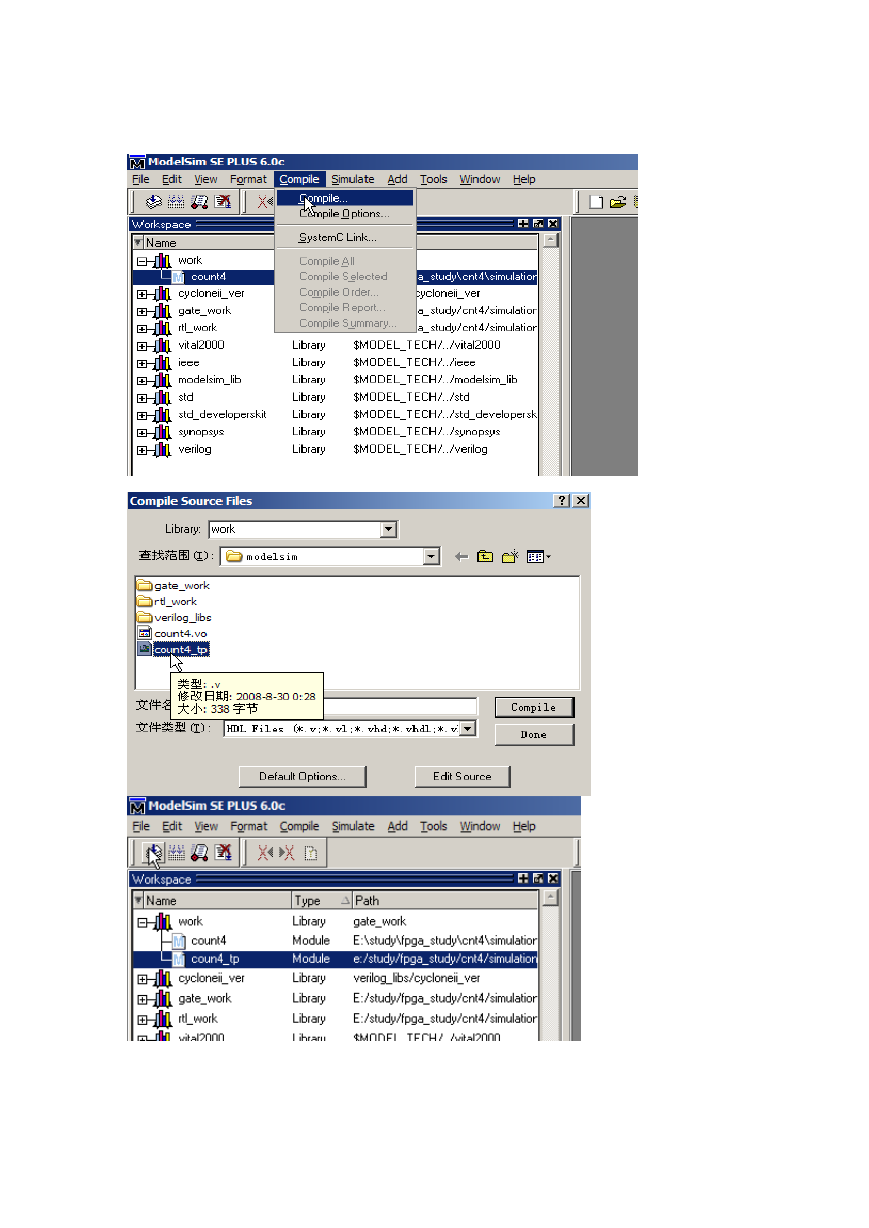Select the synopsys library row in top Workspace
This screenshot has height=1228, width=869.
335,432
